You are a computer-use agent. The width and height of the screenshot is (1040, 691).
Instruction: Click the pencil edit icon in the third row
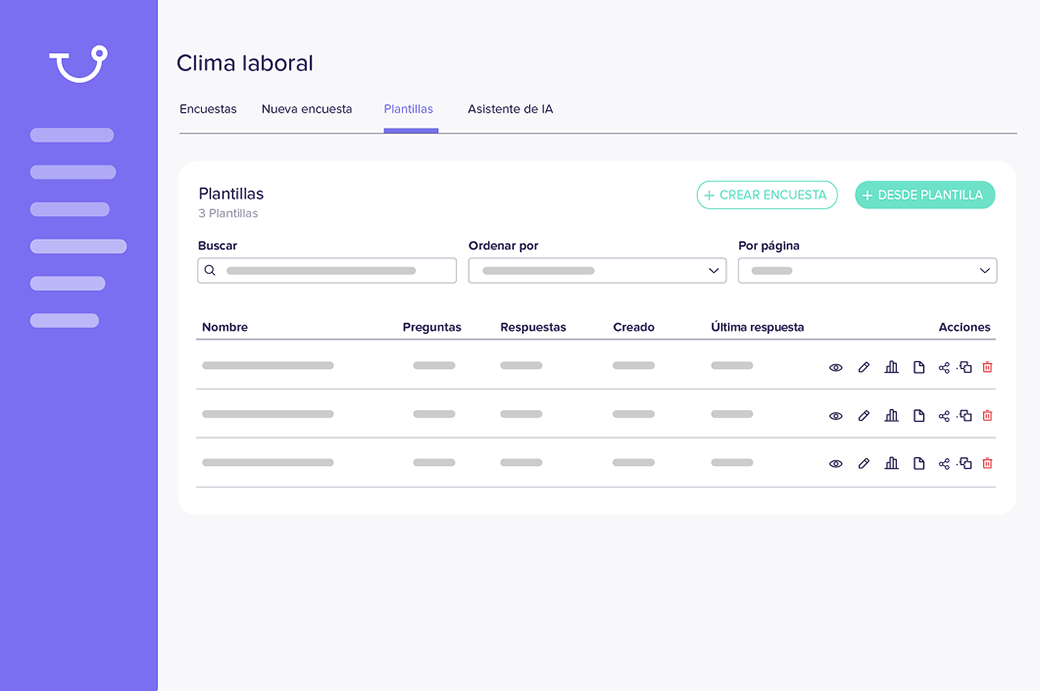click(x=864, y=464)
